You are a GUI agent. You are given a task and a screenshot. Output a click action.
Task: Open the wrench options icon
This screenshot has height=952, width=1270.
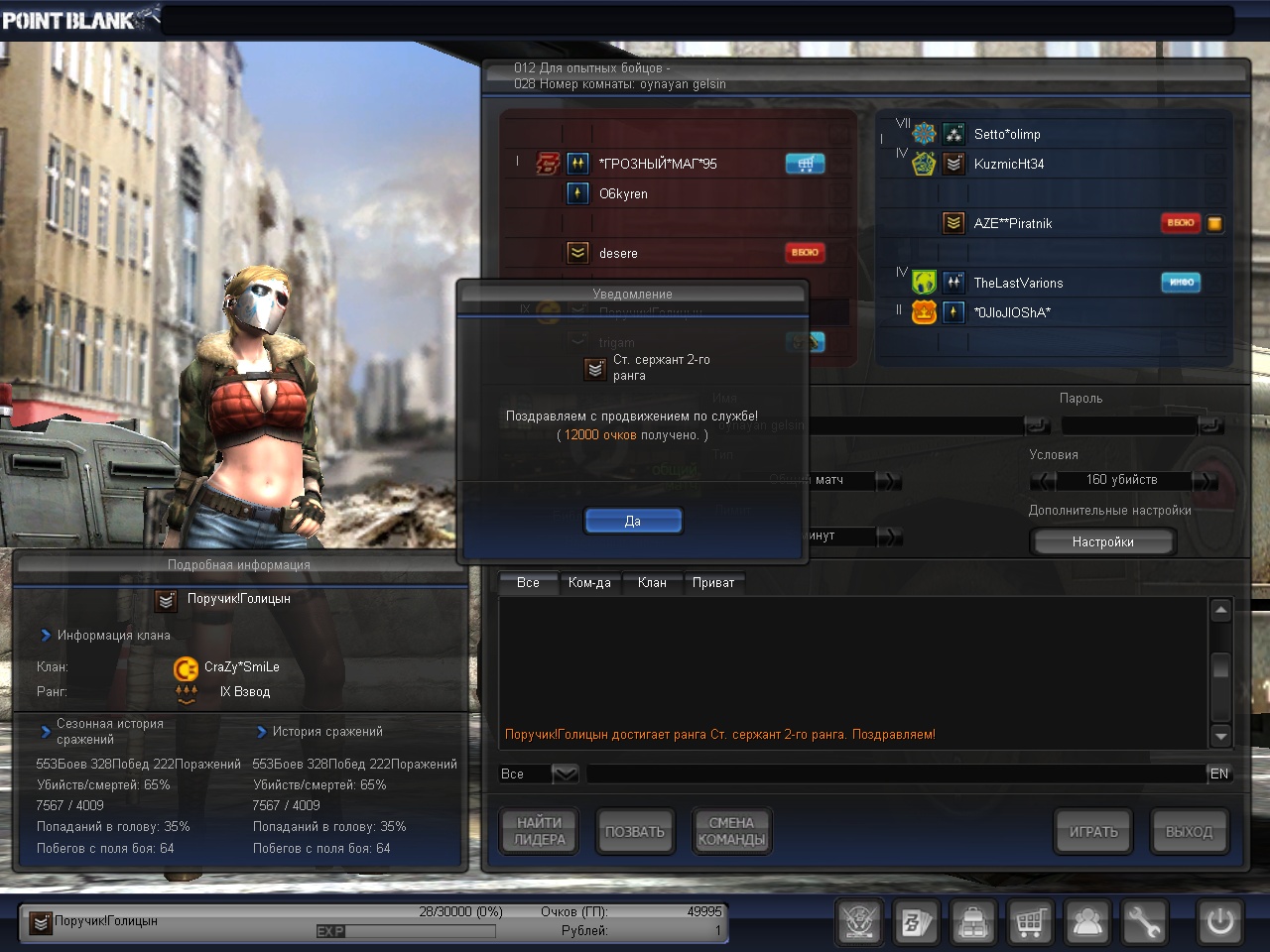[x=1144, y=922]
